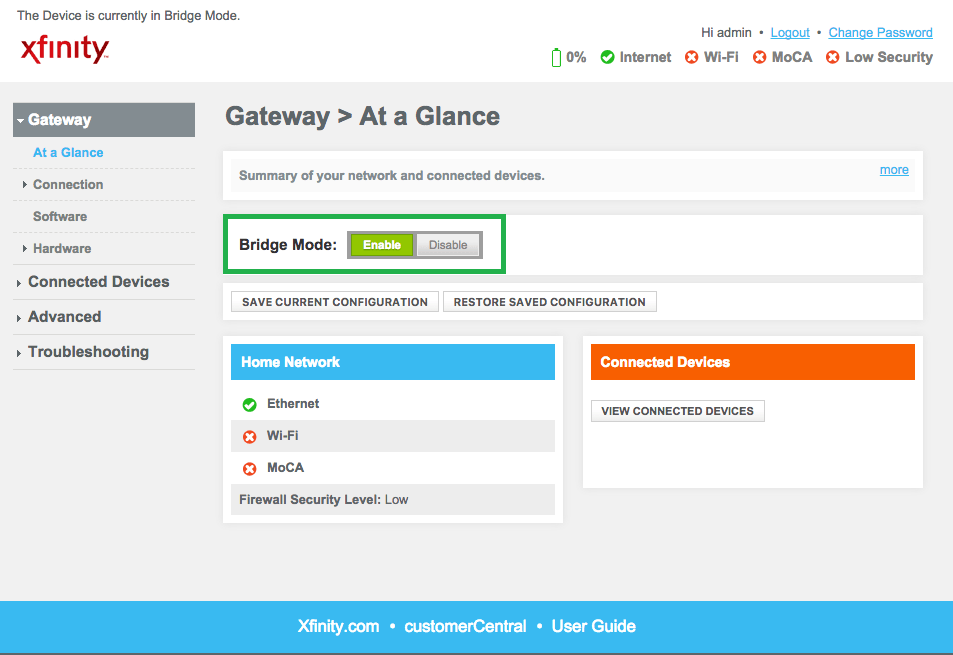Click the 'Hi admin' greeting text

click(x=726, y=33)
